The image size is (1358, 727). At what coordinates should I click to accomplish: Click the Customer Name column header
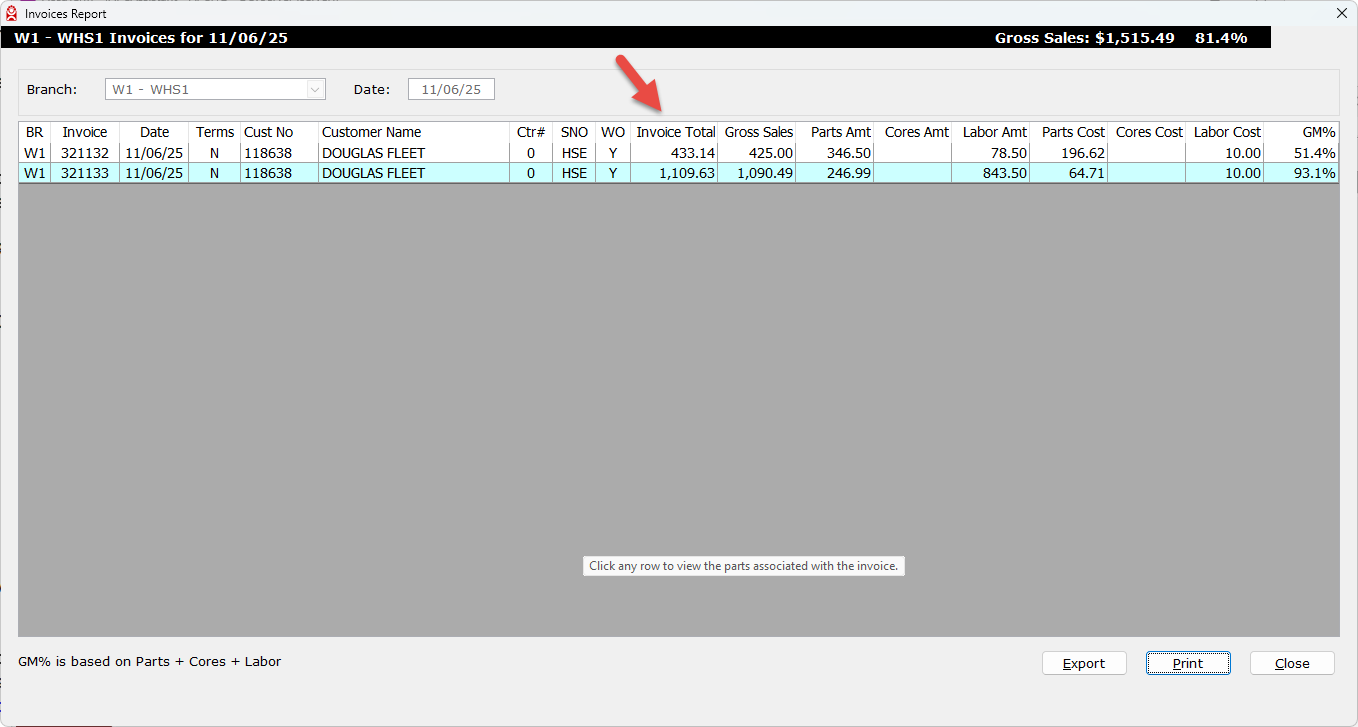point(371,132)
